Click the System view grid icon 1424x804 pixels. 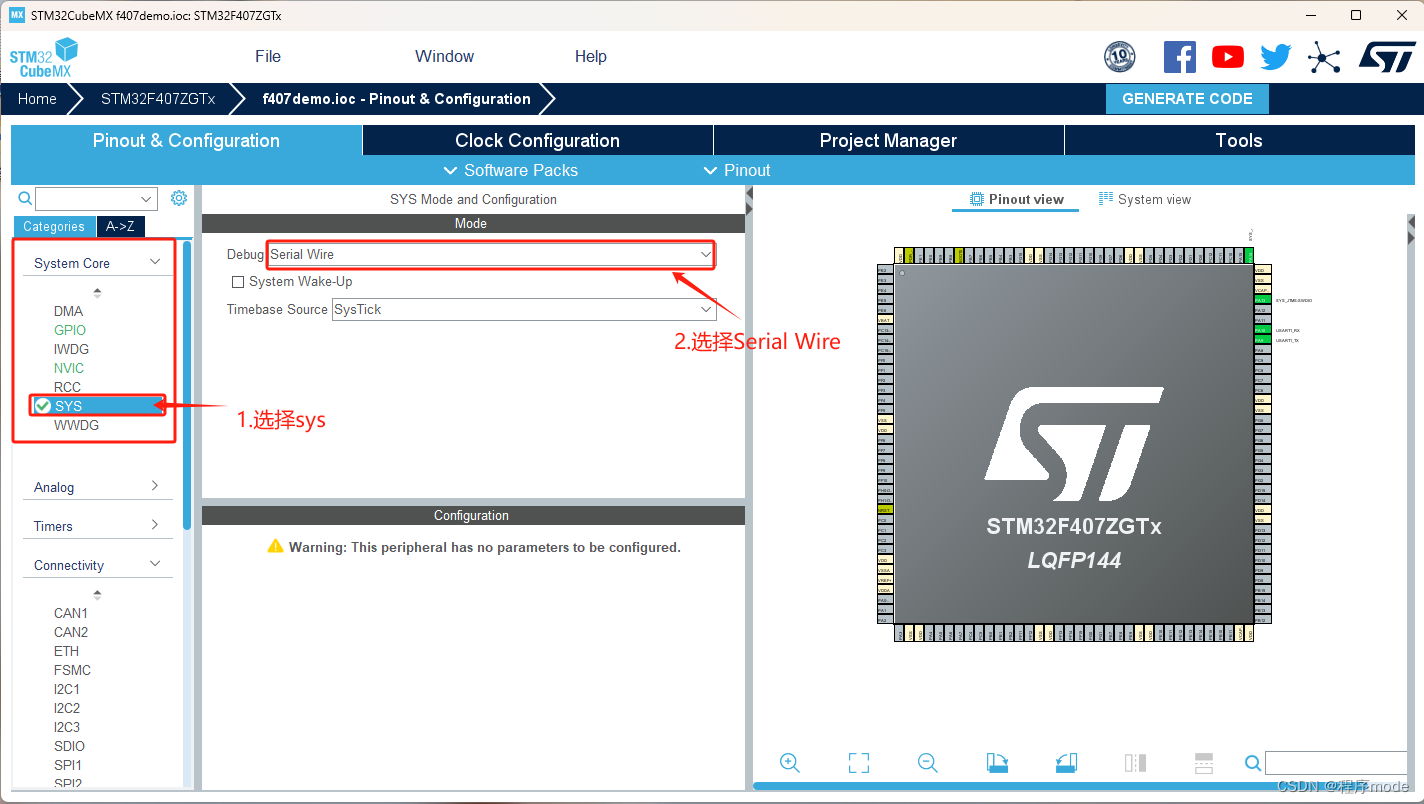click(1106, 199)
